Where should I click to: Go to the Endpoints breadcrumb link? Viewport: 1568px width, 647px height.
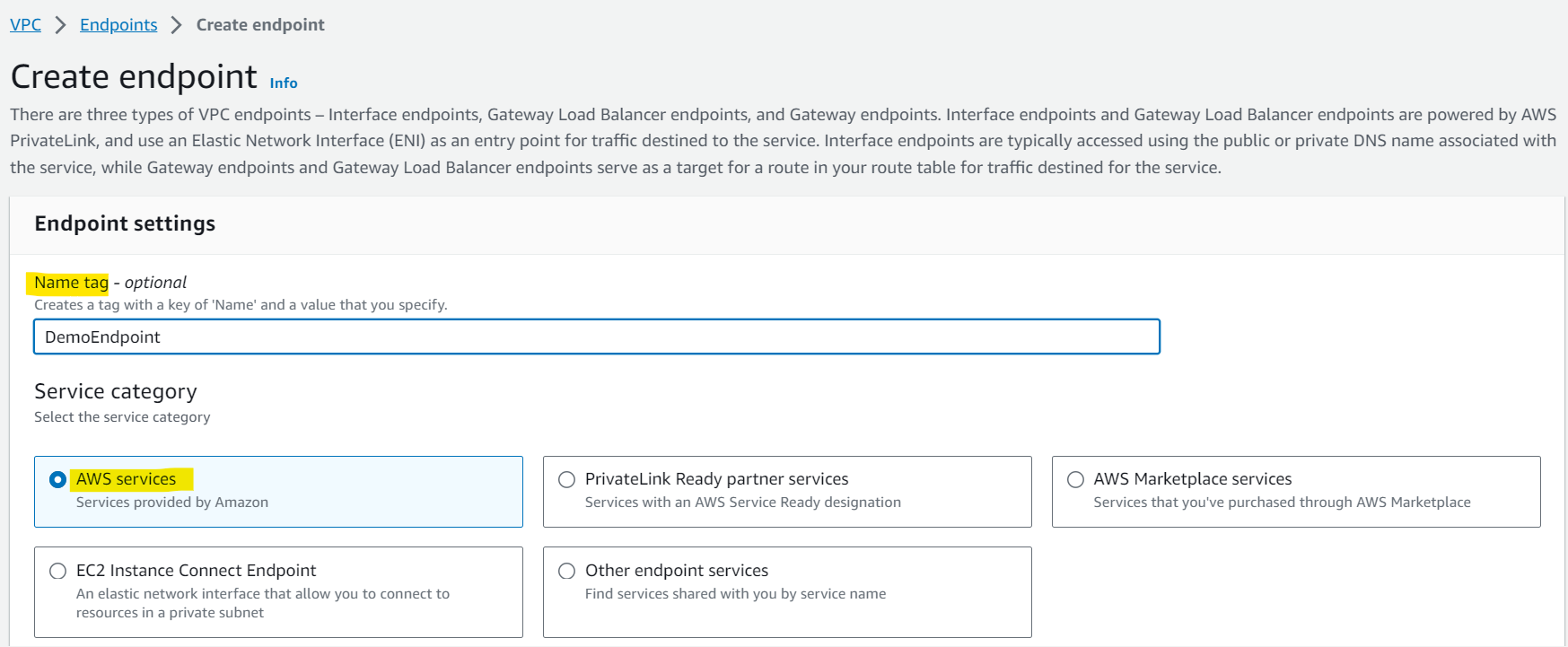pyautogui.click(x=118, y=25)
